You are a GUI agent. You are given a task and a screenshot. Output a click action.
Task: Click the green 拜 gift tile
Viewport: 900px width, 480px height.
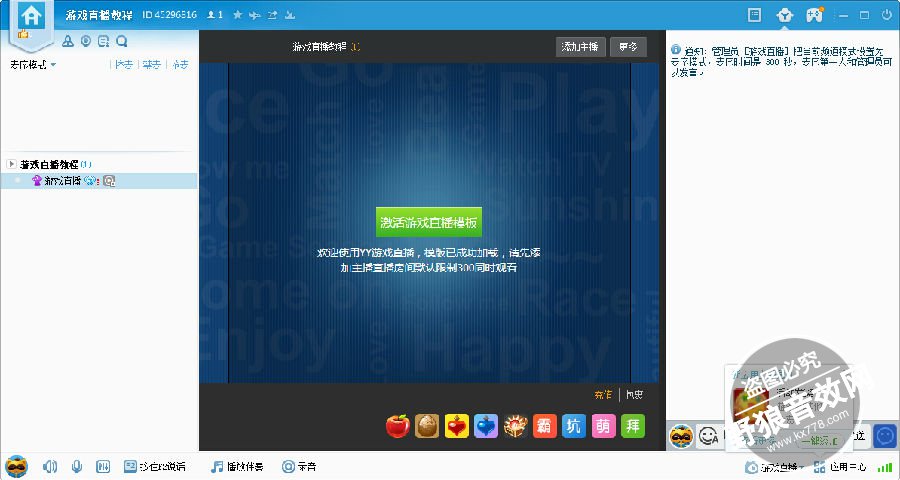[633, 426]
